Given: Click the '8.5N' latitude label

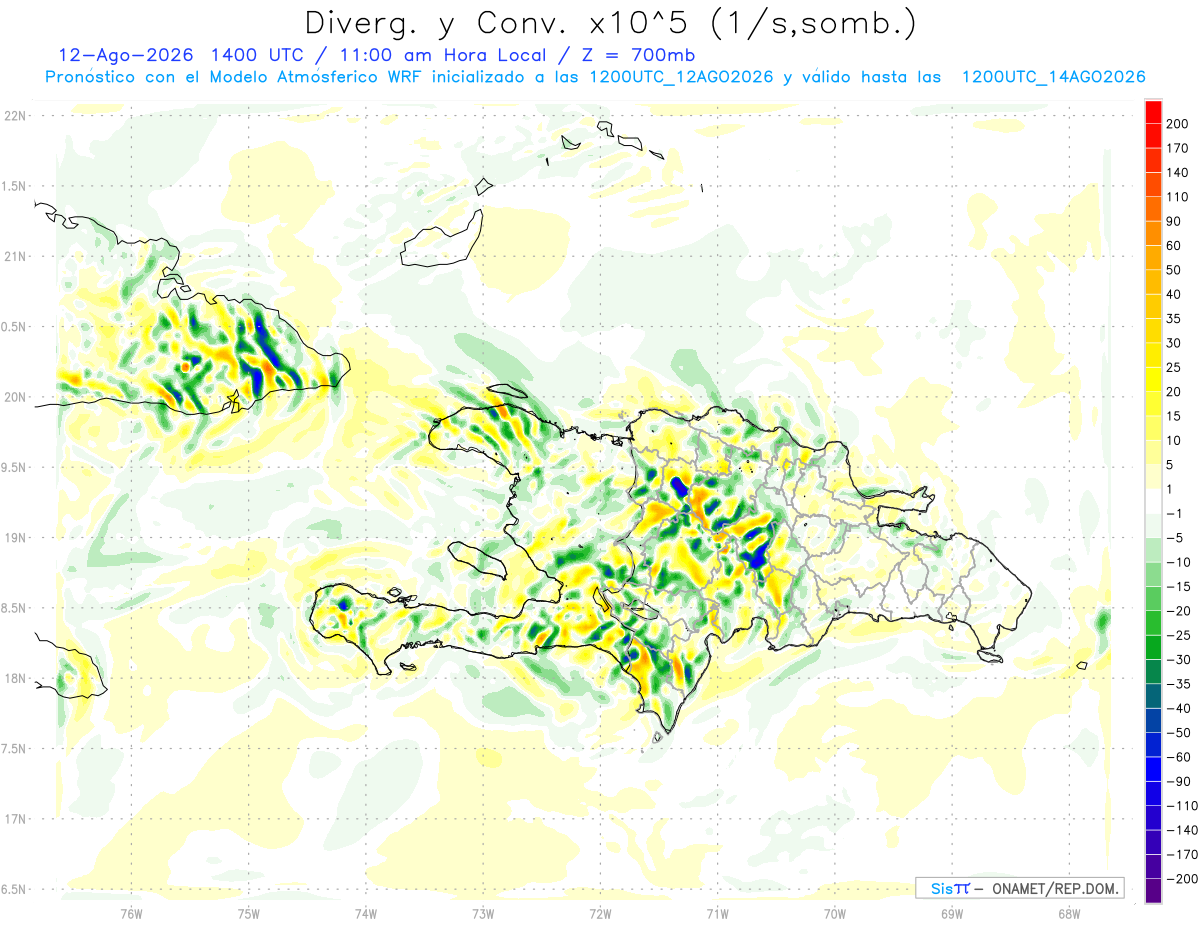Looking at the screenshot, I should 14,608.
